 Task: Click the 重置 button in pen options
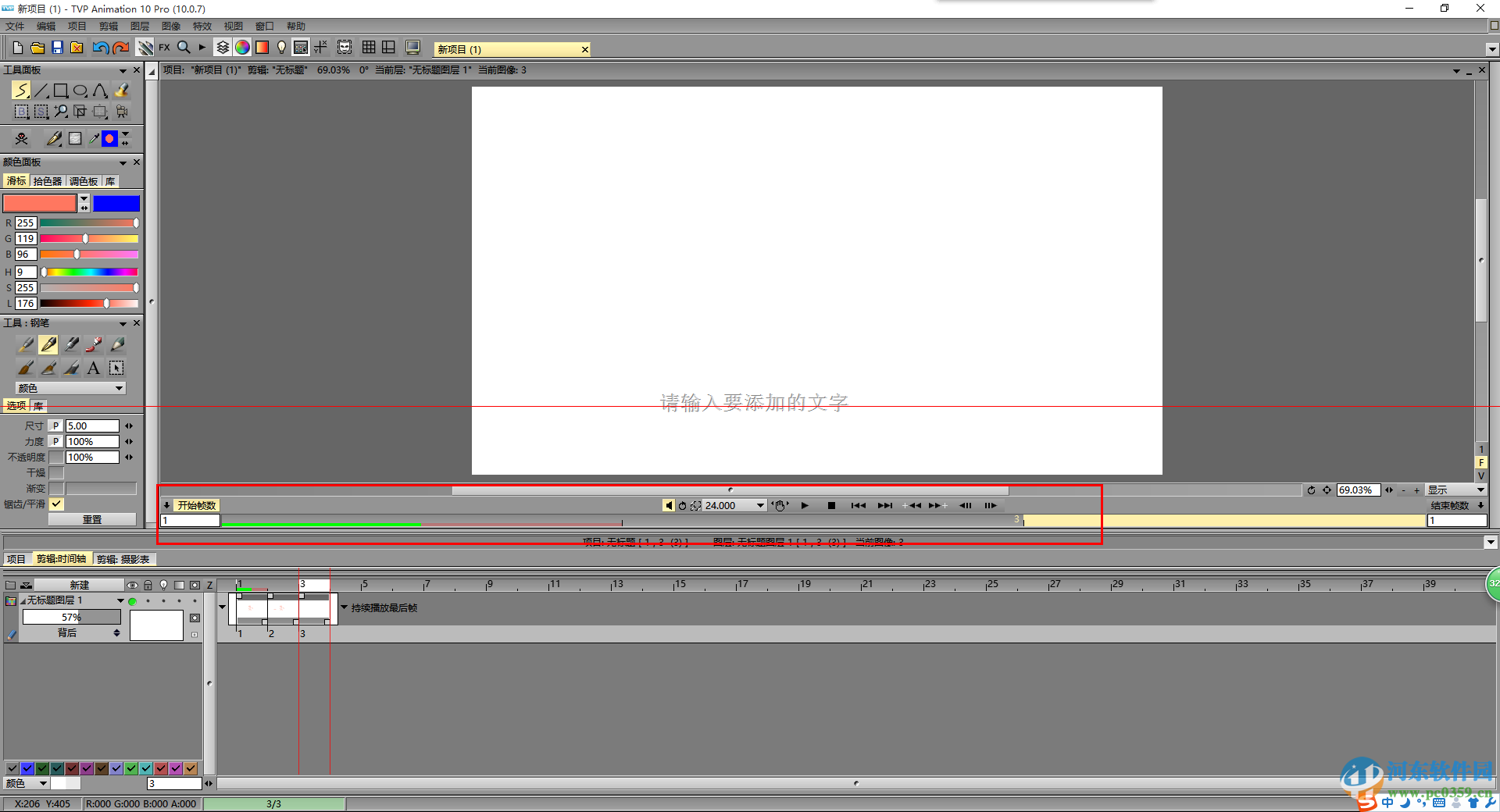(91, 518)
